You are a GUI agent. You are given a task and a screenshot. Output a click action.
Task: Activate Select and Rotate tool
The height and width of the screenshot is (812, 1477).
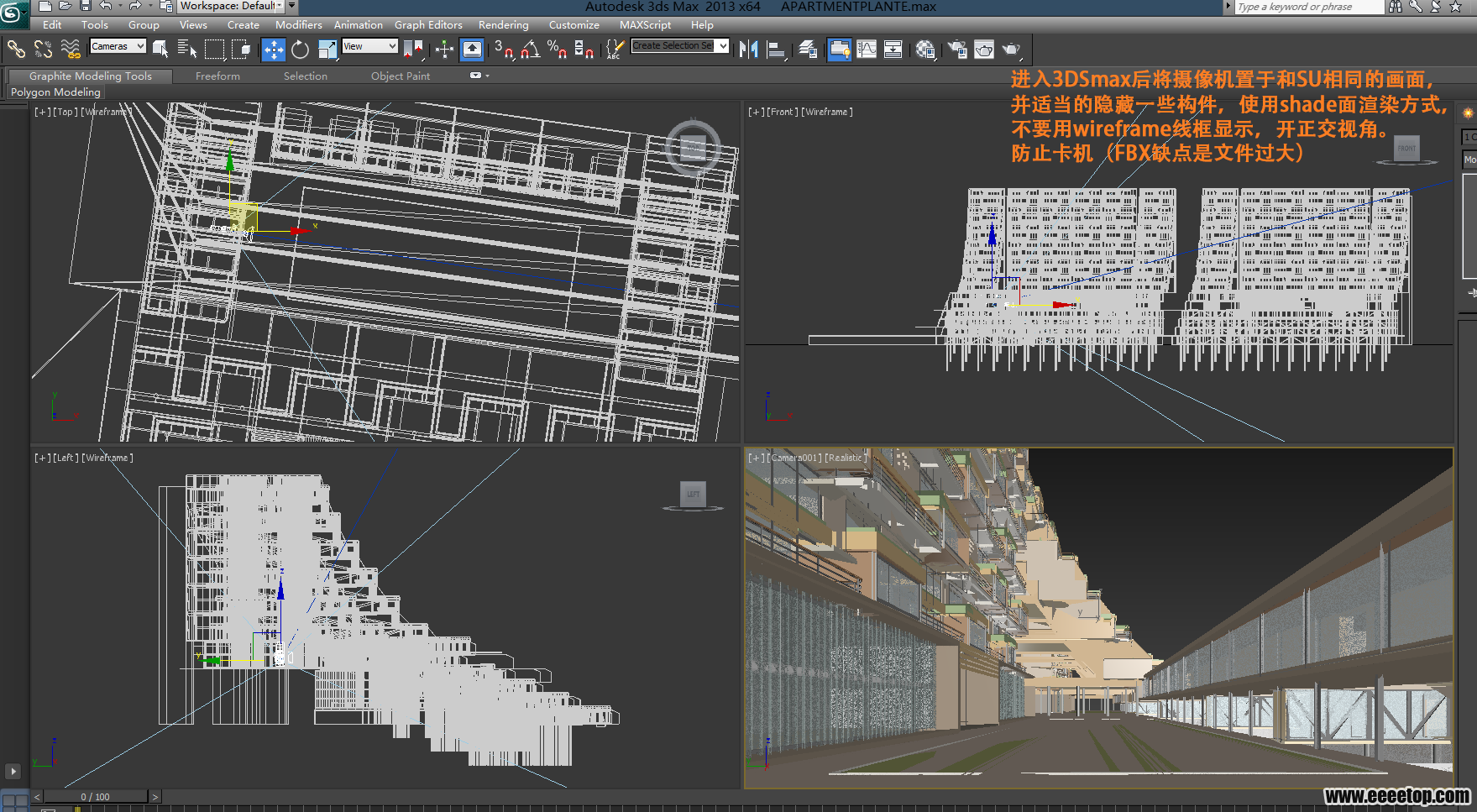tap(300, 50)
